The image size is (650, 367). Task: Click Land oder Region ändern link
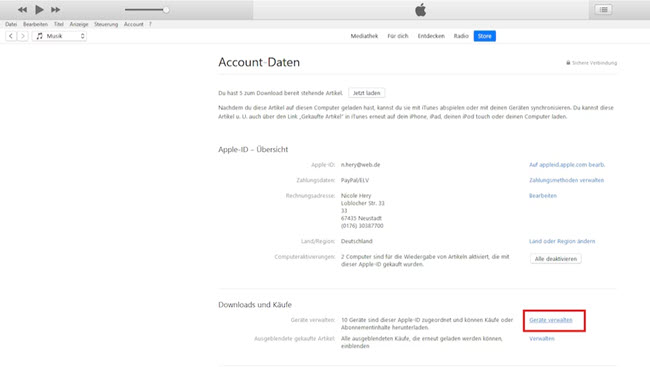pos(562,241)
